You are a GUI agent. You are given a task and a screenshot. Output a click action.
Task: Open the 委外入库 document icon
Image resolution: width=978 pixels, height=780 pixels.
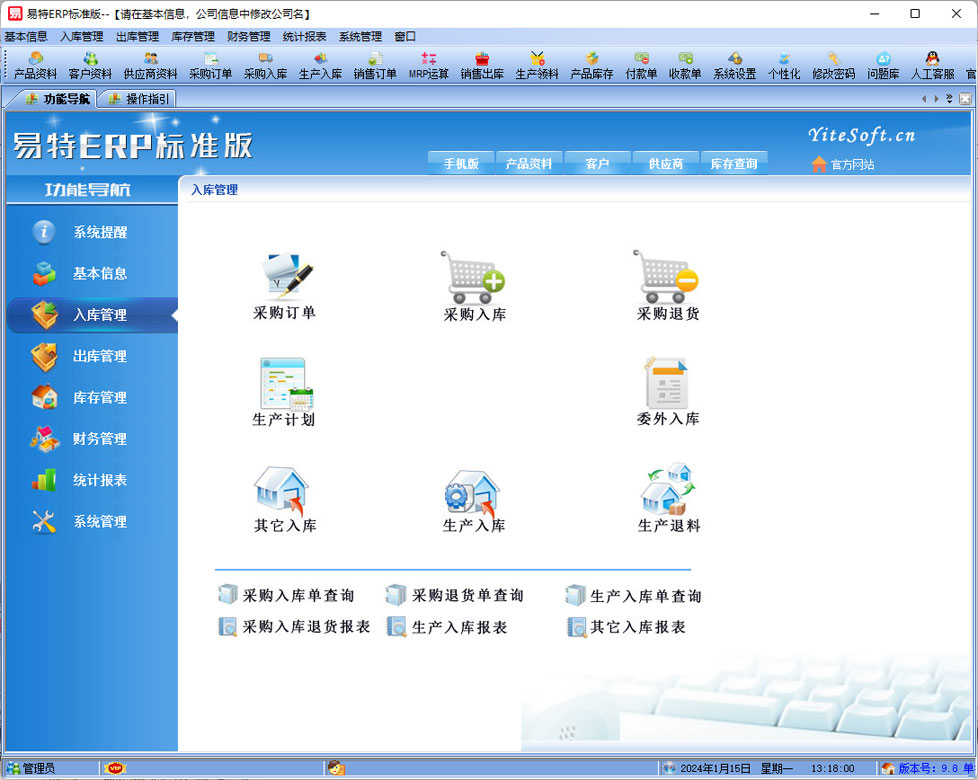coord(667,385)
